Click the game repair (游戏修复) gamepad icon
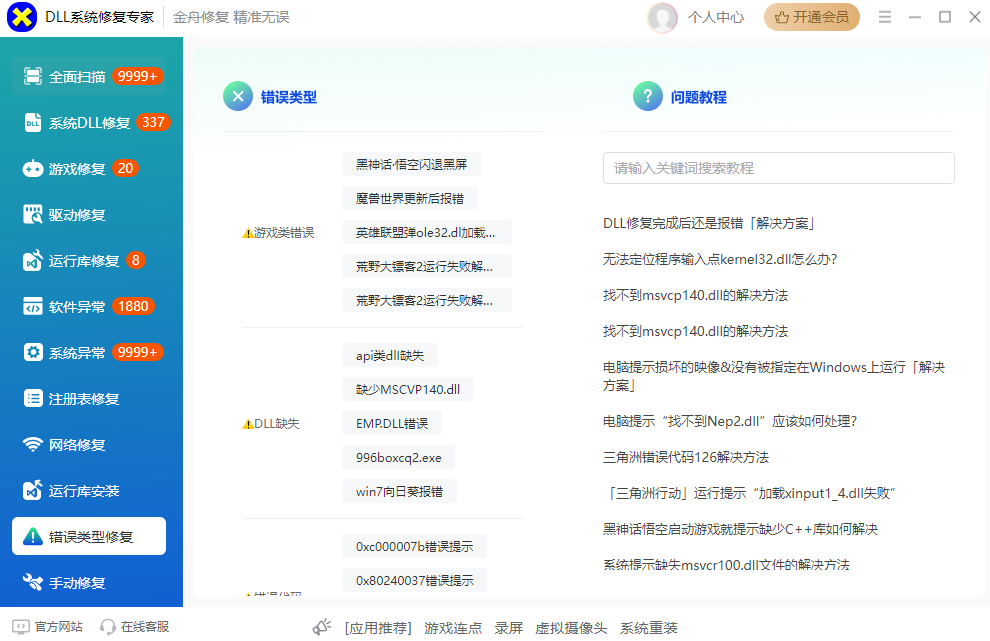 pyautogui.click(x=33, y=169)
